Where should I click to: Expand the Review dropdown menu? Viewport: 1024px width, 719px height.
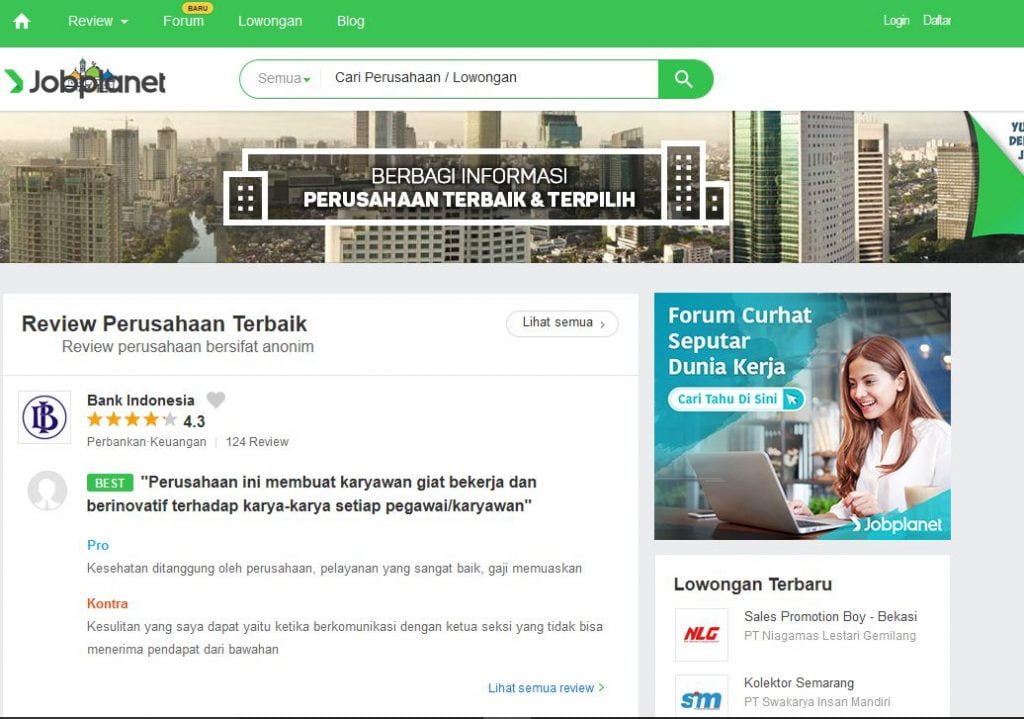pyautogui.click(x=98, y=22)
